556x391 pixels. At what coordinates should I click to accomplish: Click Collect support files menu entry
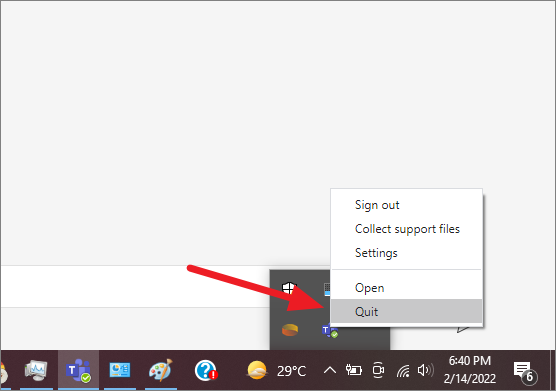coord(406,229)
